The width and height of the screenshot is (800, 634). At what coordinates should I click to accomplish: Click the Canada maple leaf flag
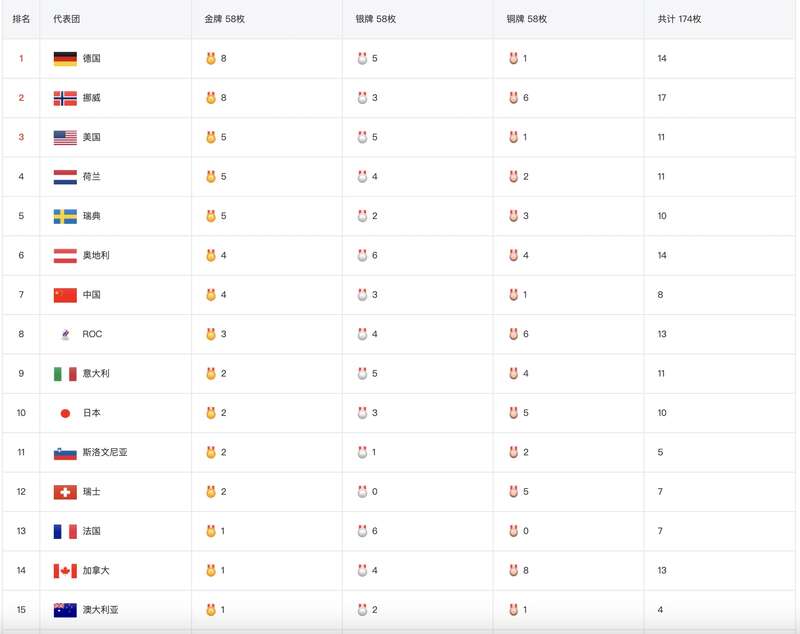pos(65,571)
